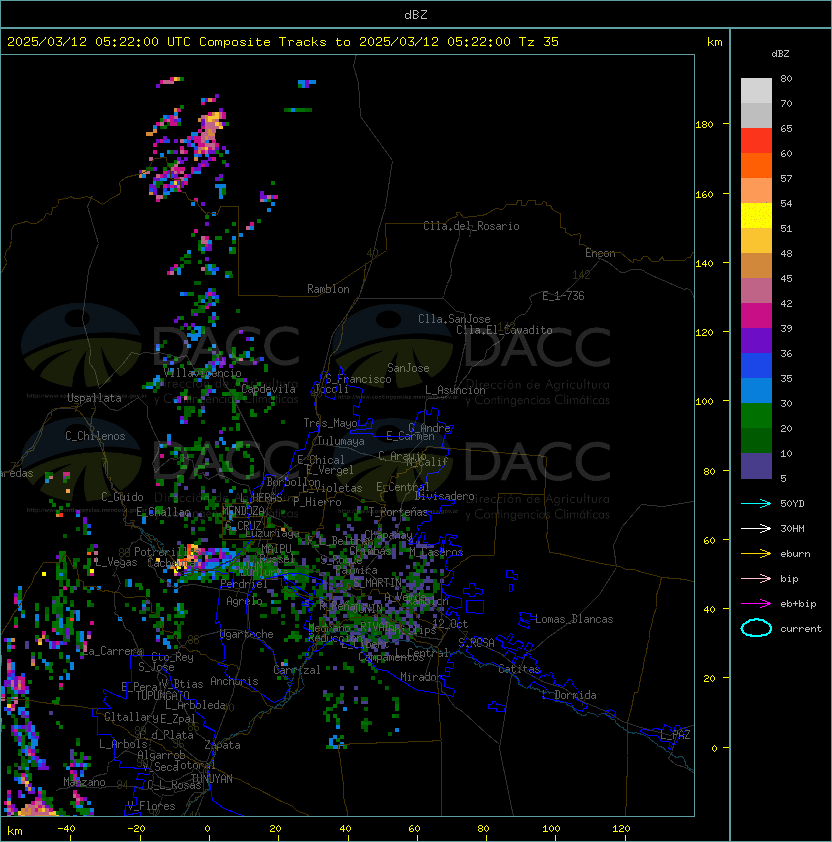Select the 'Anchoris' place label

(234, 681)
